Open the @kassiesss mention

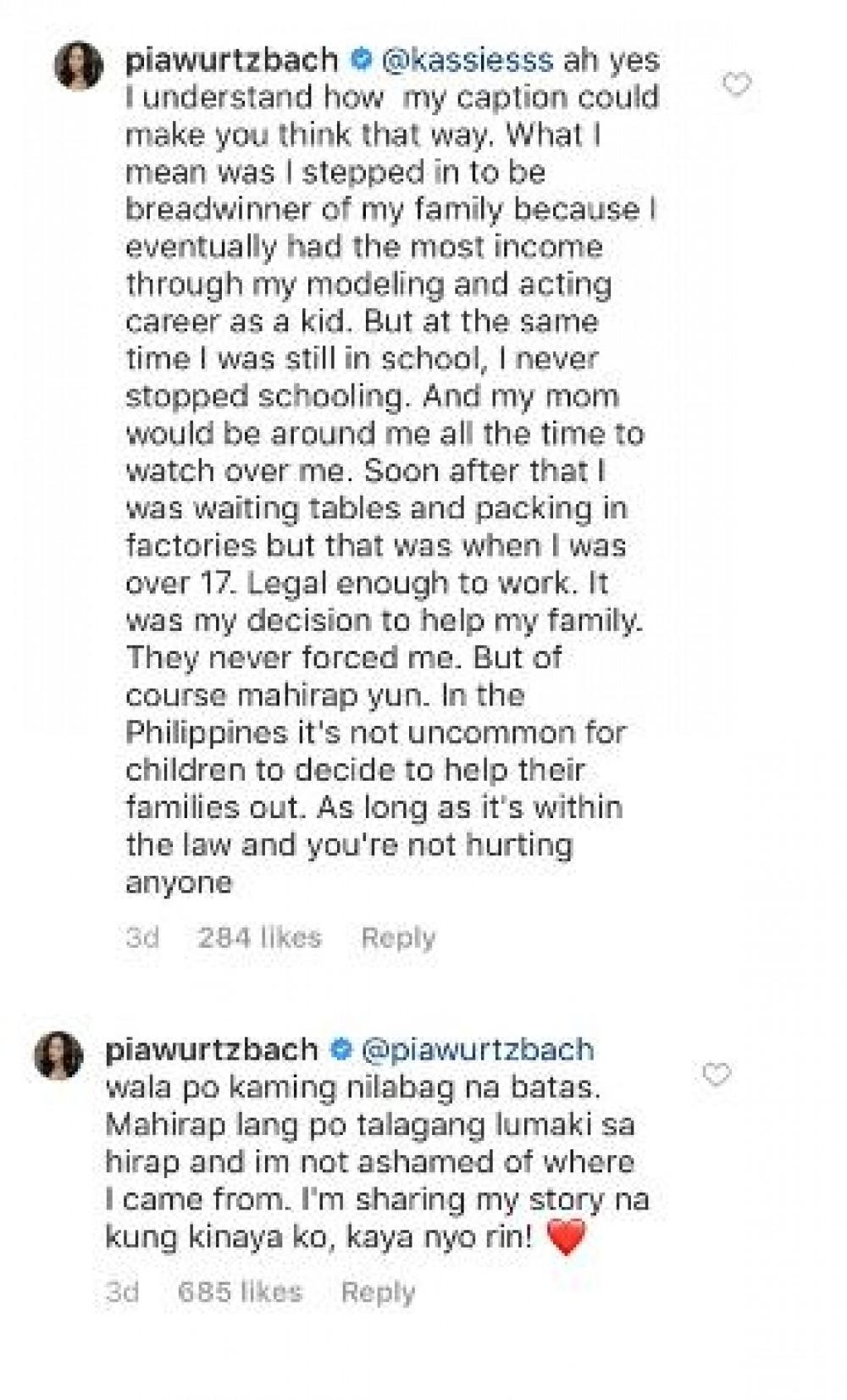[468, 60]
